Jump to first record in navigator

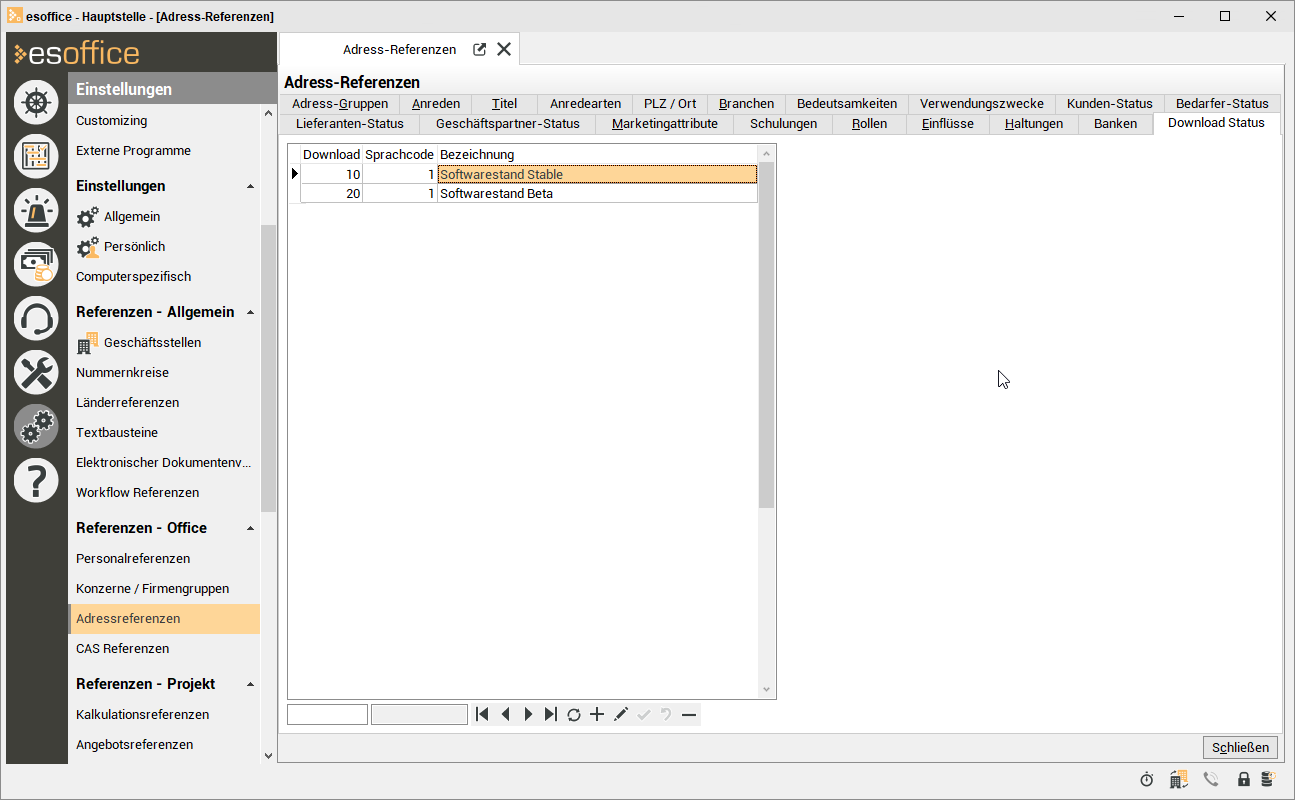(482, 714)
